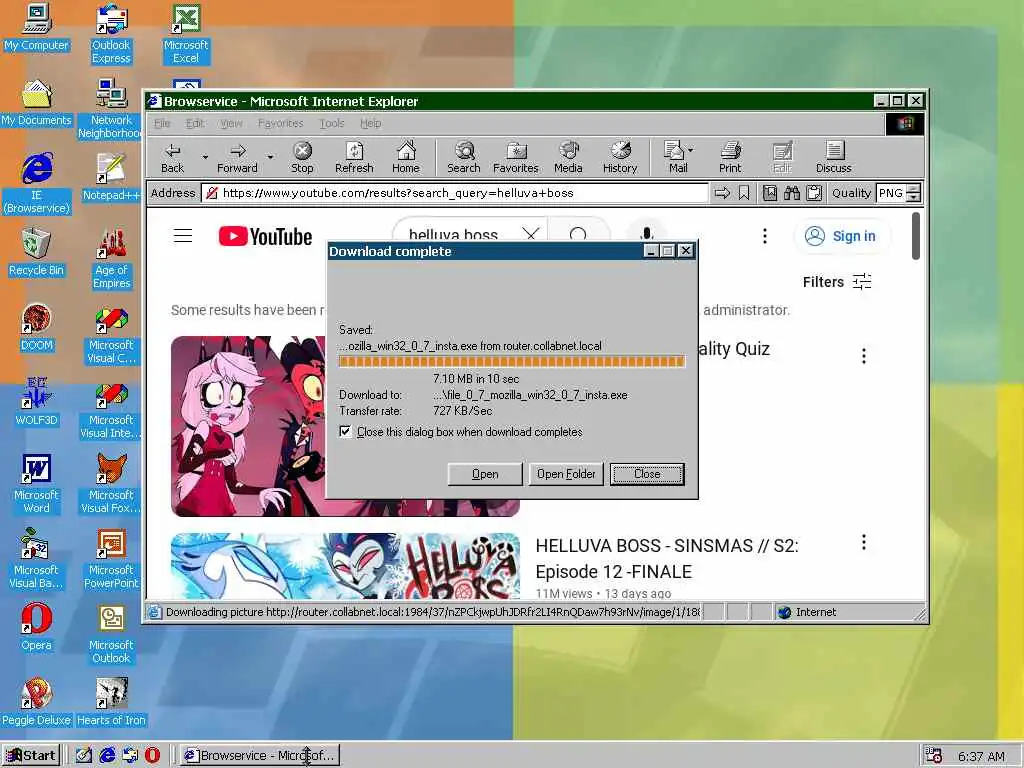Screen dimensions: 1024x768
Task: Open the Help menu
Action: 370,123
